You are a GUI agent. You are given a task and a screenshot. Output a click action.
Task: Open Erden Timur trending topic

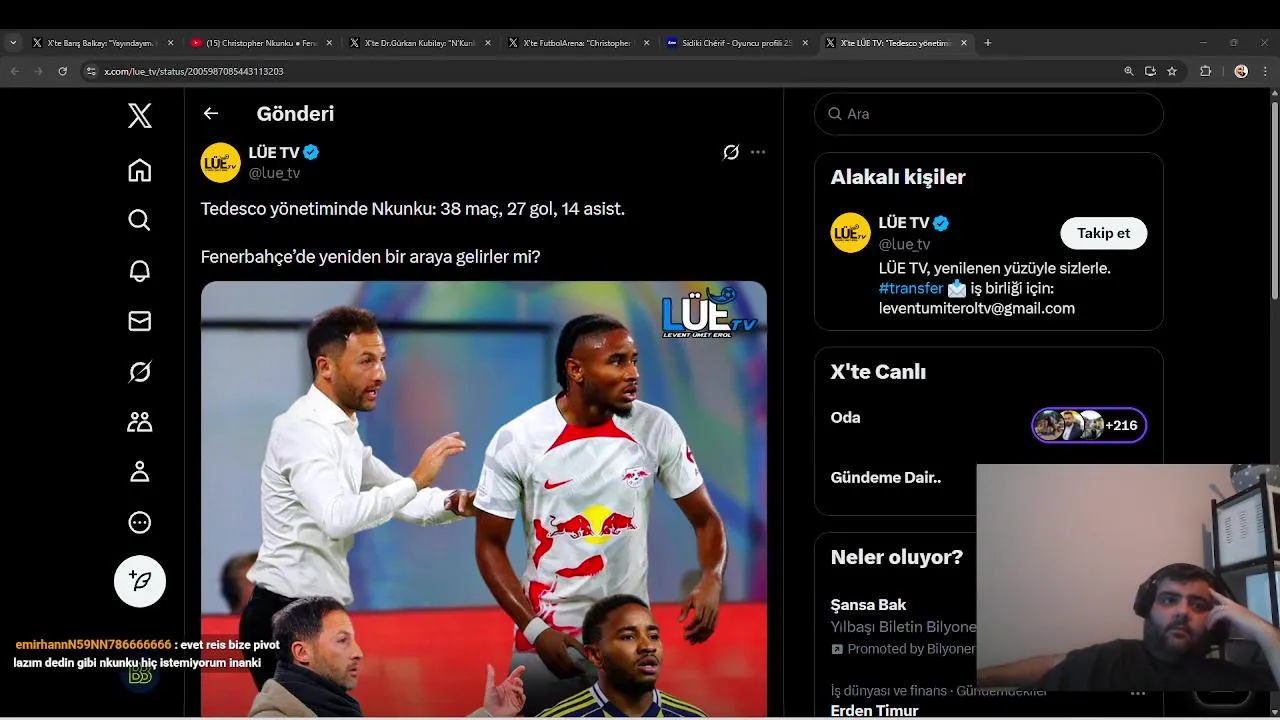pyautogui.click(x=875, y=710)
